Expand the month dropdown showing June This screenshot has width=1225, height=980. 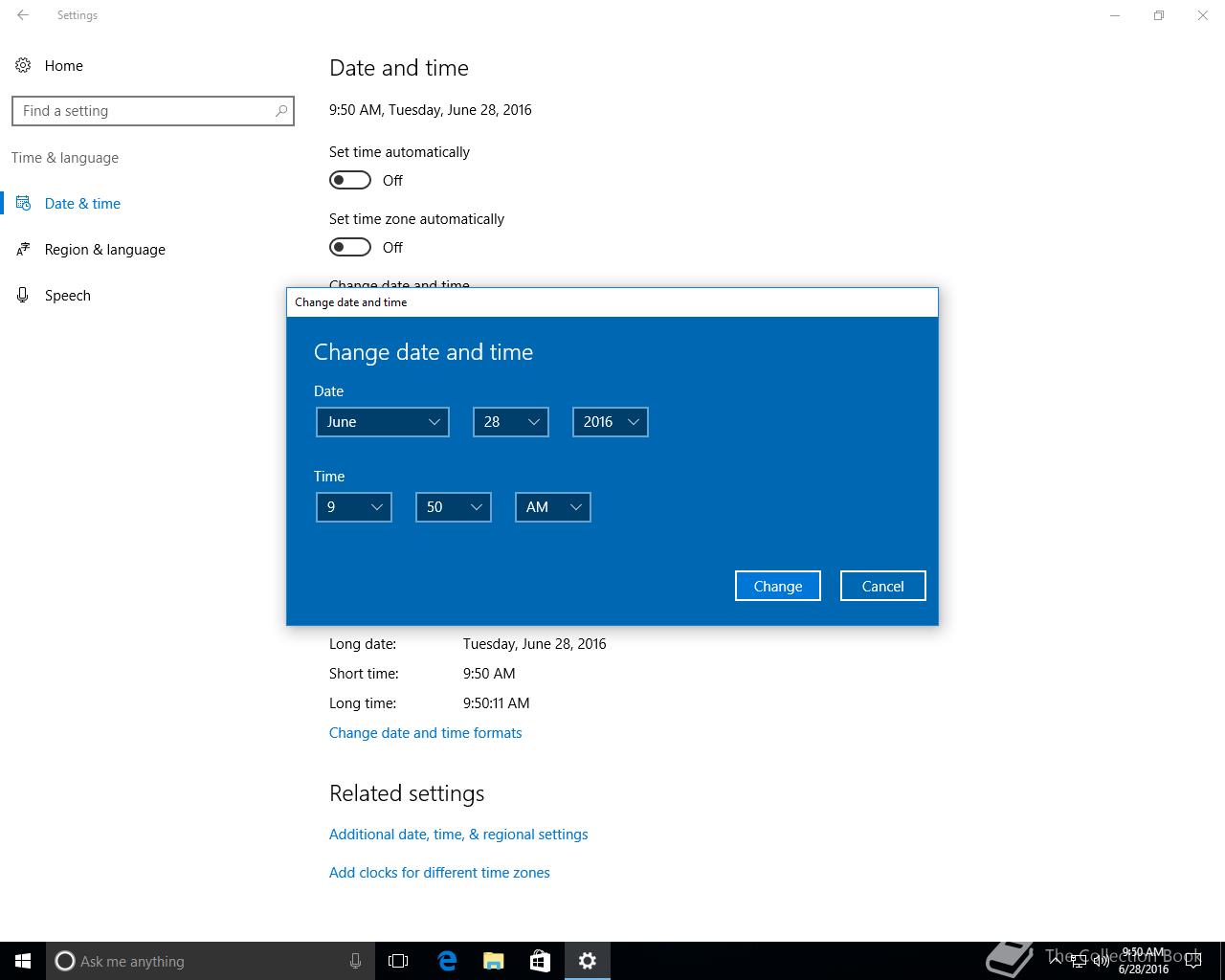point(383,422)
